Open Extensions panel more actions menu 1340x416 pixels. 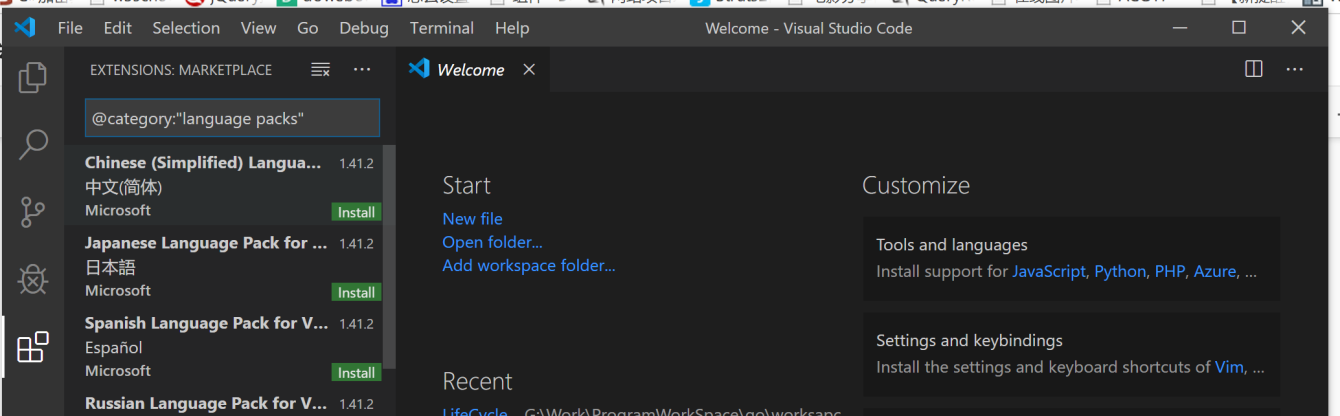[362, 70]
